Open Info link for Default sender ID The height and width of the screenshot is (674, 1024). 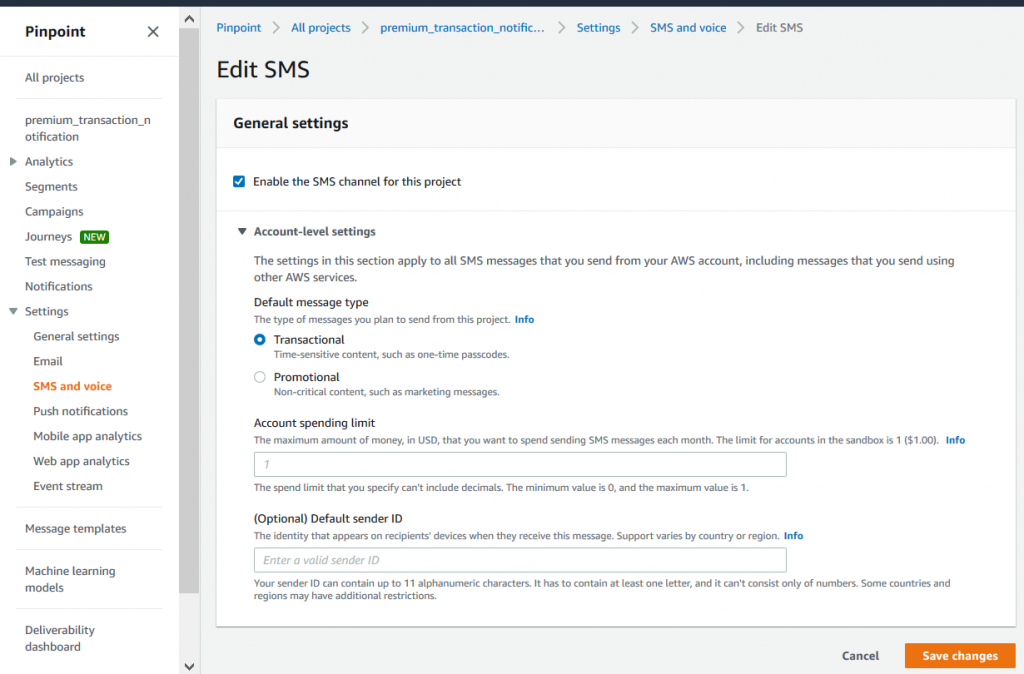coord(793,536)
